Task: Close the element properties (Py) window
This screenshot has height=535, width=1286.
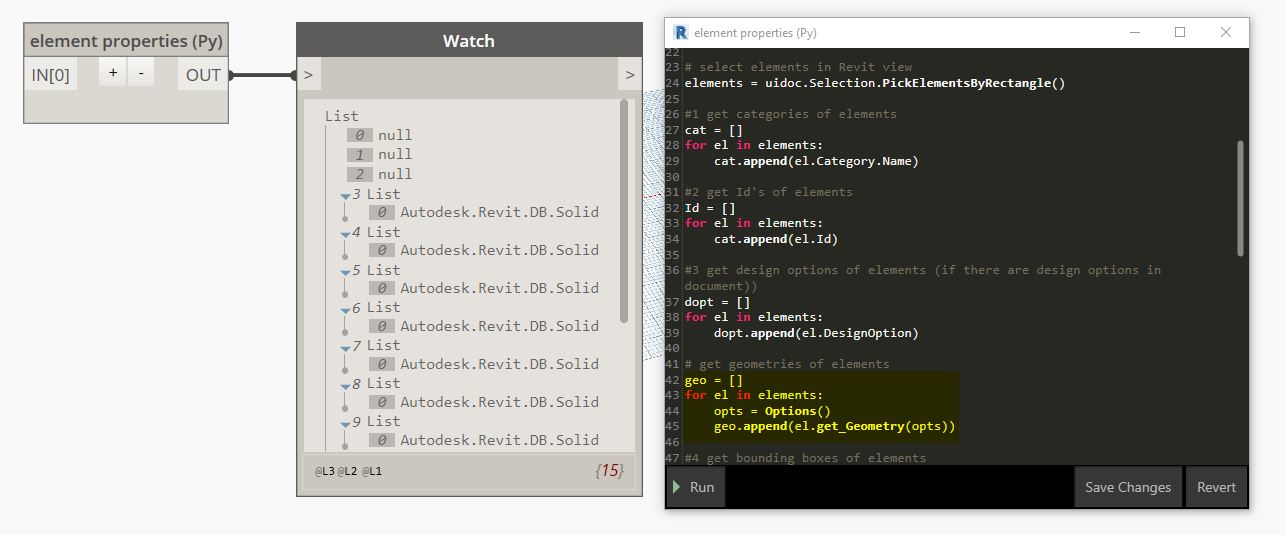Action: (1226, 32)
